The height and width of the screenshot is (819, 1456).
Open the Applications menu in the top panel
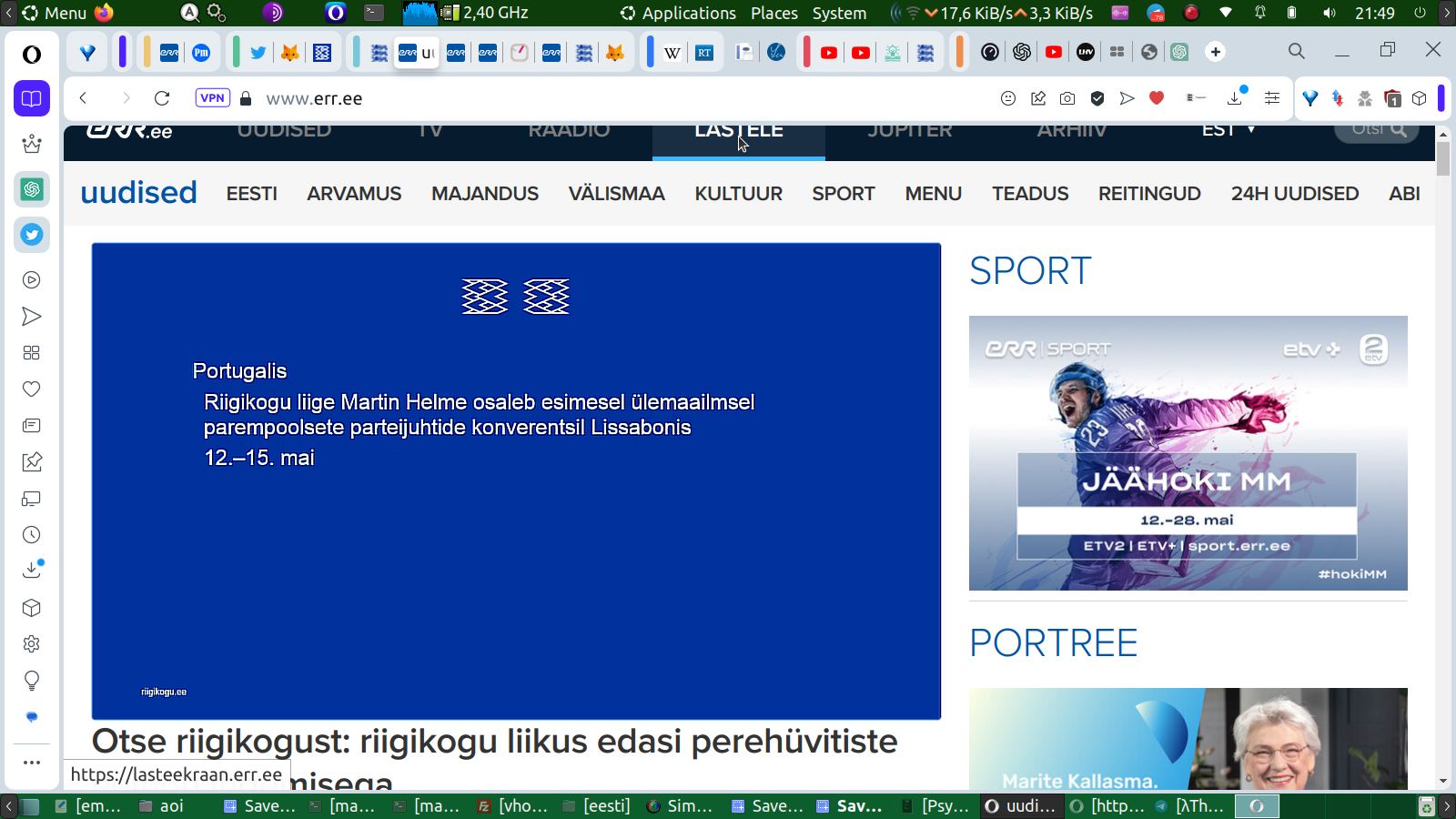(689, 13)
